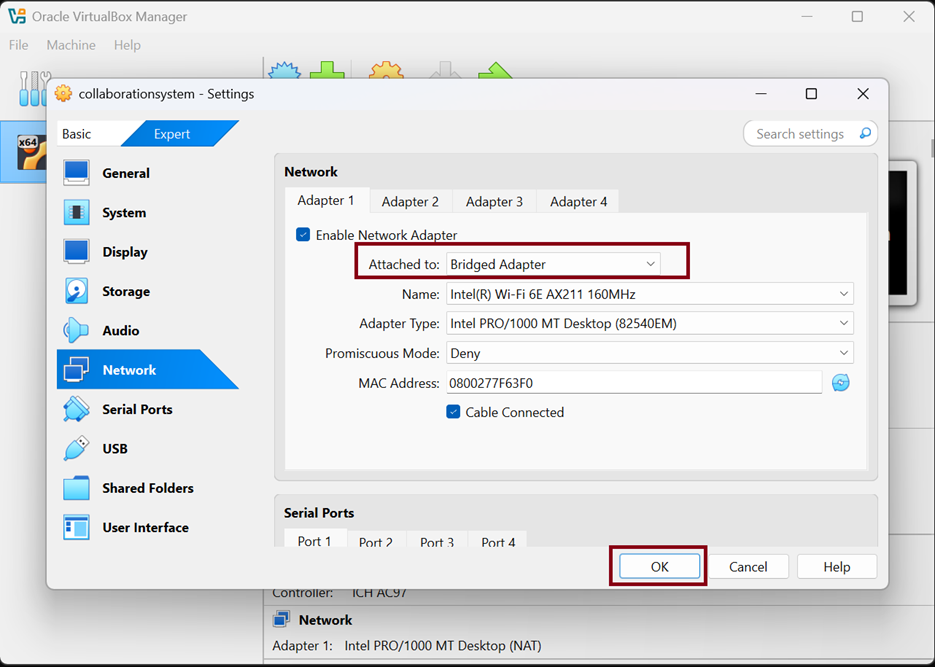Click the Cancel button
Viewport: 935px width, 667px height.
748,566
